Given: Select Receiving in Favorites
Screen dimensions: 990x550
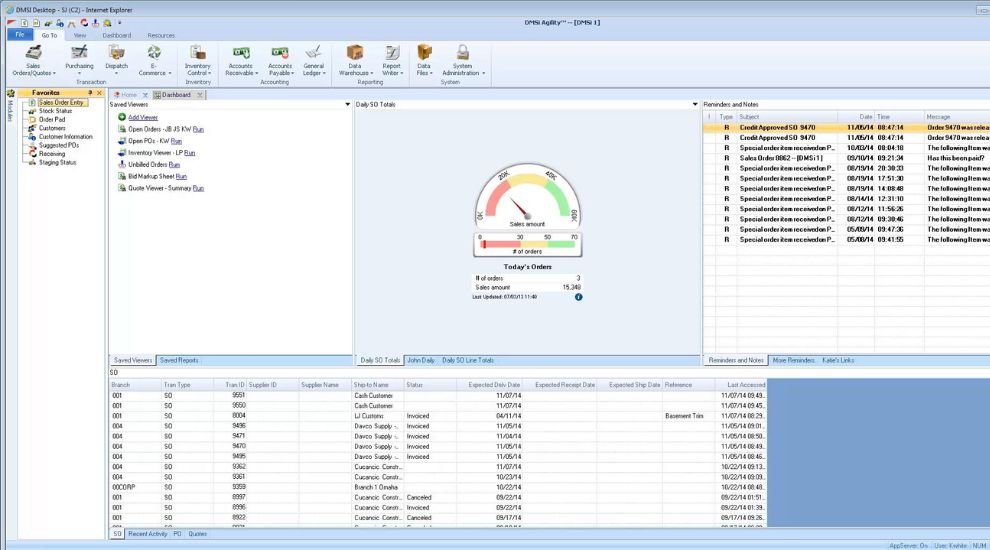Looking at the screenshot, I should pyautogui.click(x=52, y=153).
